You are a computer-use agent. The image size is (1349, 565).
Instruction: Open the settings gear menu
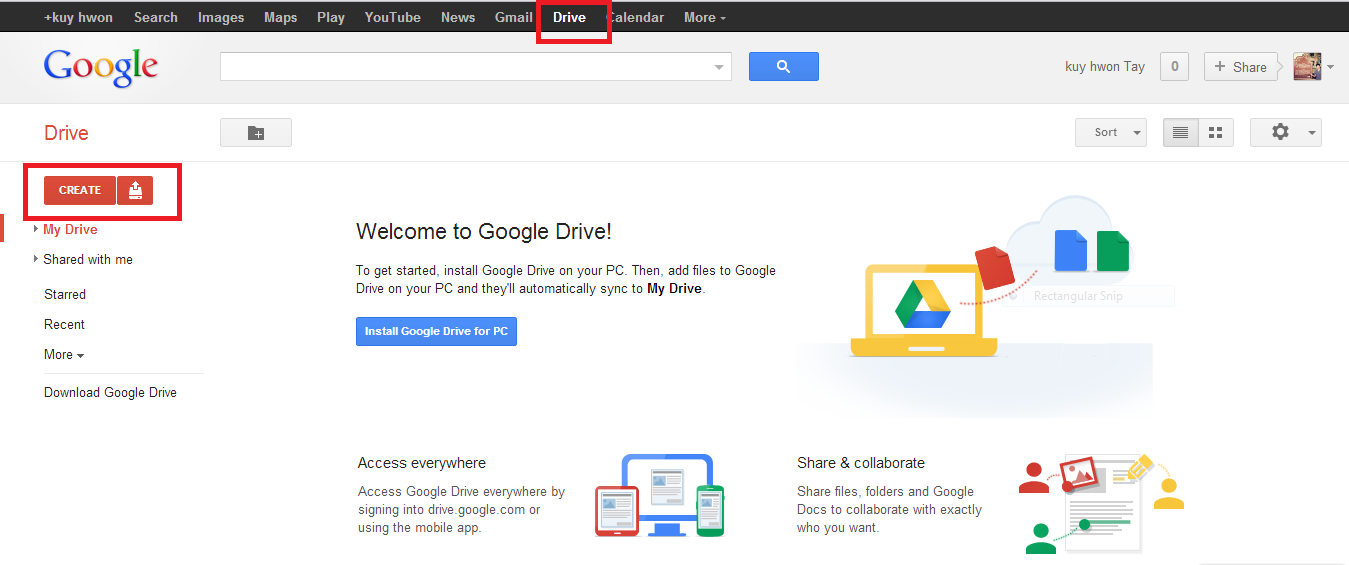1286,132
